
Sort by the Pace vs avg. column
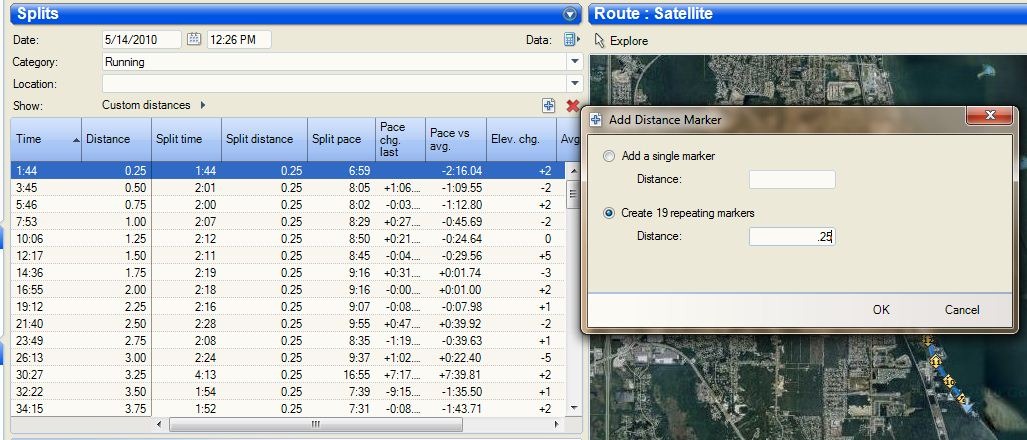click(x=456, y=139)
